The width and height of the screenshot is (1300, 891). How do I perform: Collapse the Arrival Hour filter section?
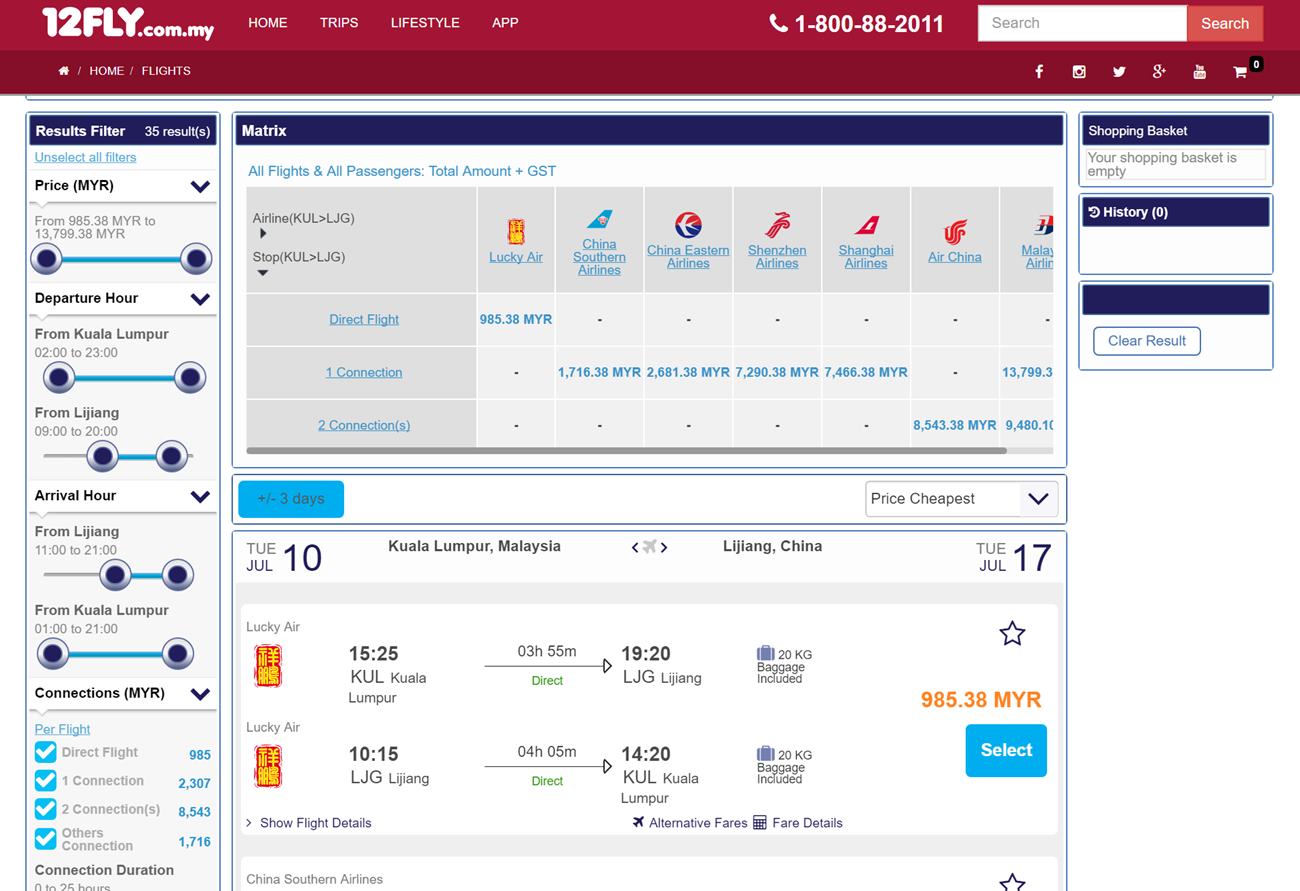click(200, 497)
